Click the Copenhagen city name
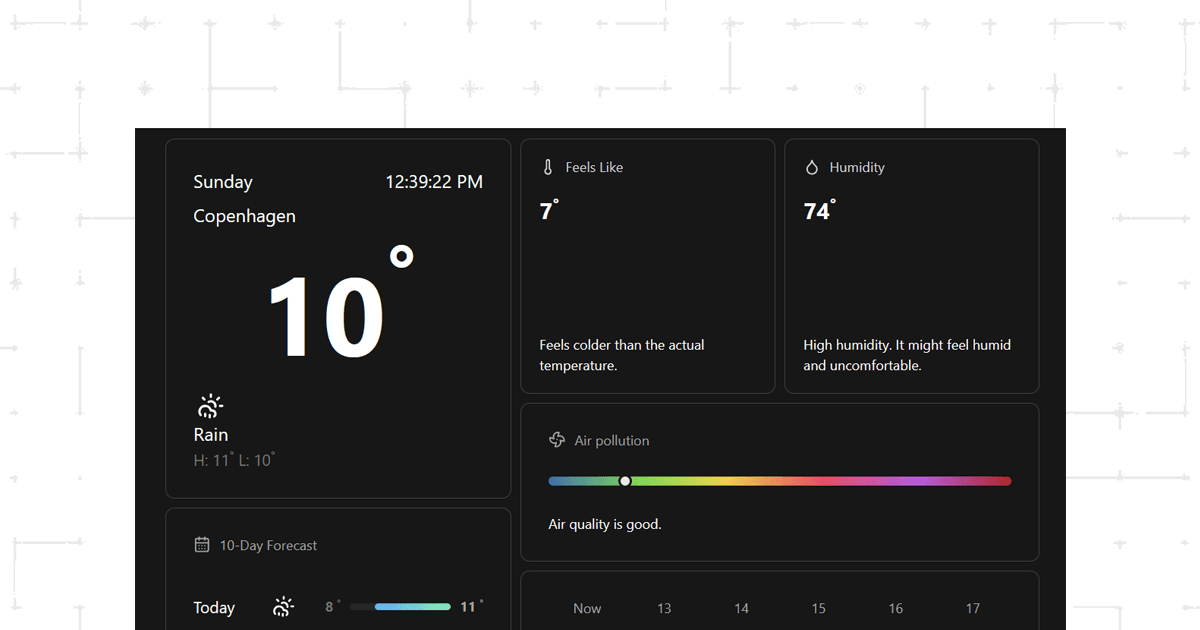The width and height of the screenshot is (1200, 630). click(x=244, y=216)
